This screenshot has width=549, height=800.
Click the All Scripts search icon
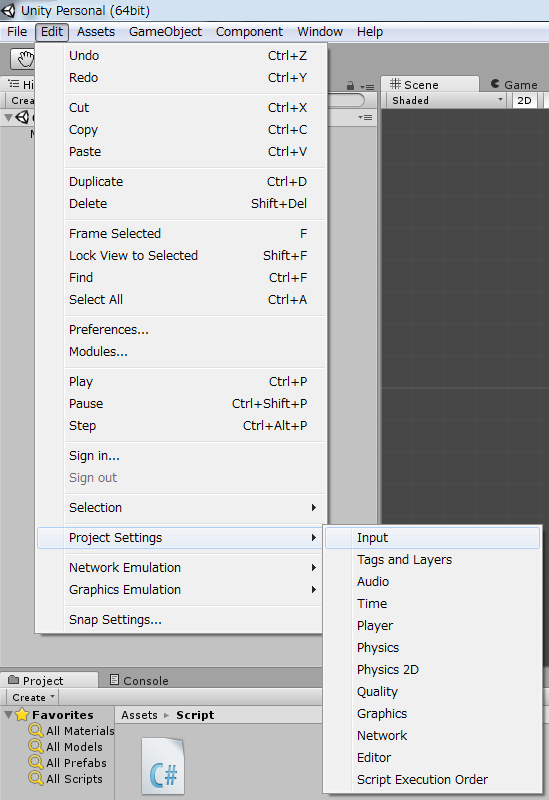[36, 779]
